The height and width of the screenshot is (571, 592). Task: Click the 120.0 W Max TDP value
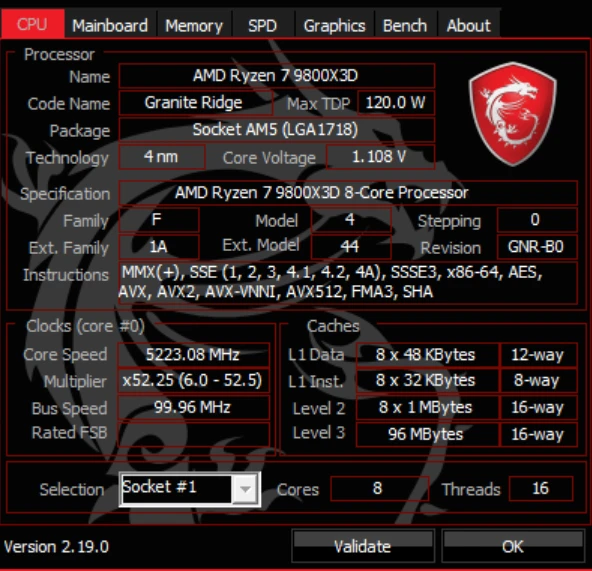point(396,103)
